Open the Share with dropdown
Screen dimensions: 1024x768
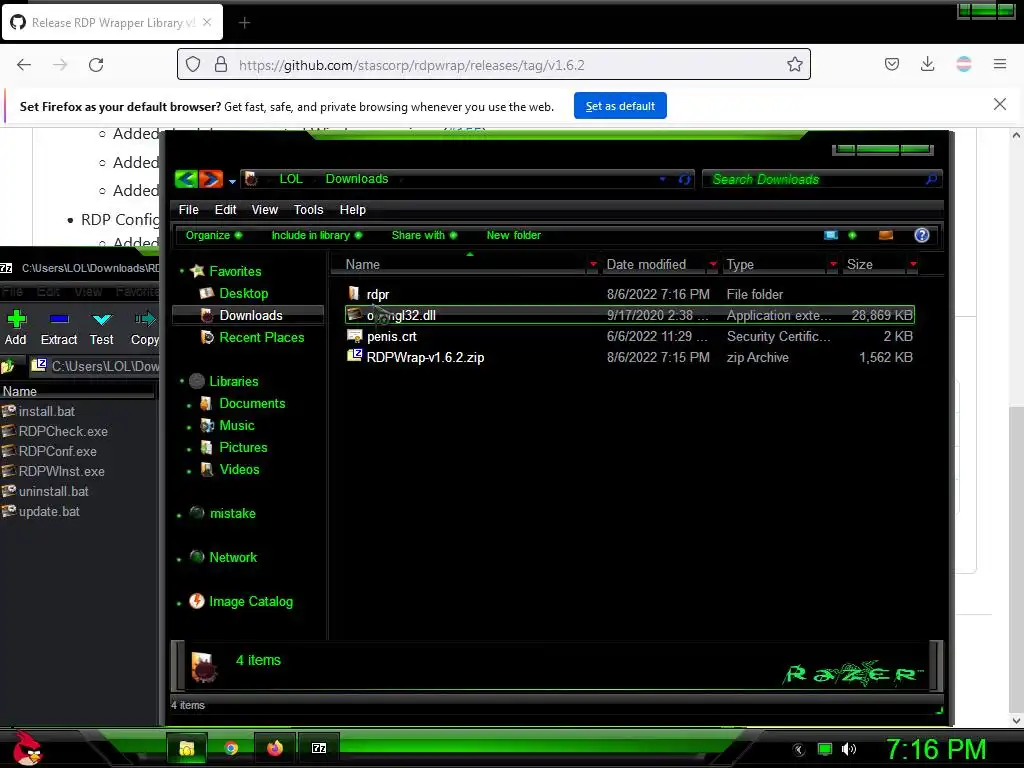424,235
